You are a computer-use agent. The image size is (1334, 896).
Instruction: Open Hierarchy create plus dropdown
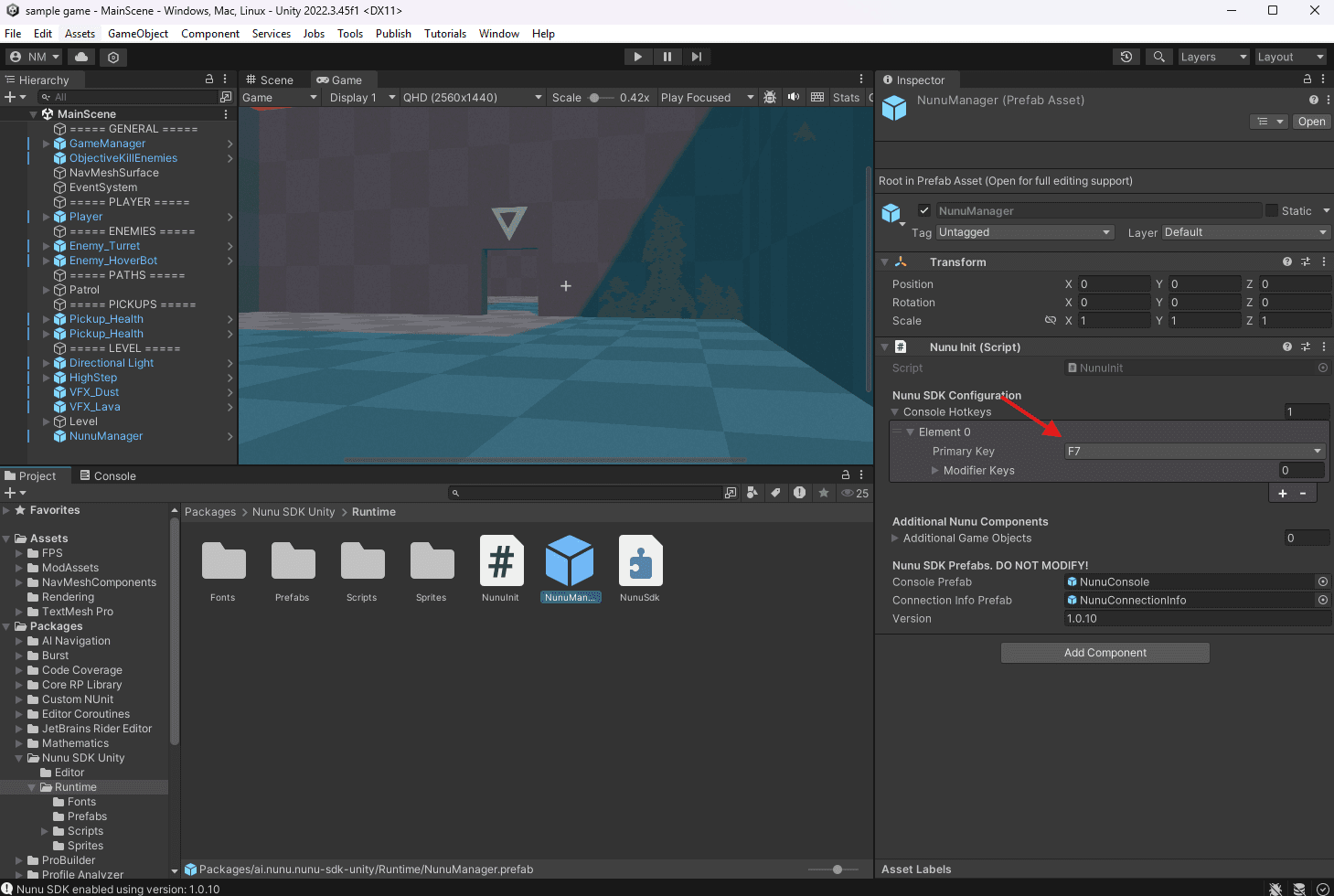(x=16, y=97)
